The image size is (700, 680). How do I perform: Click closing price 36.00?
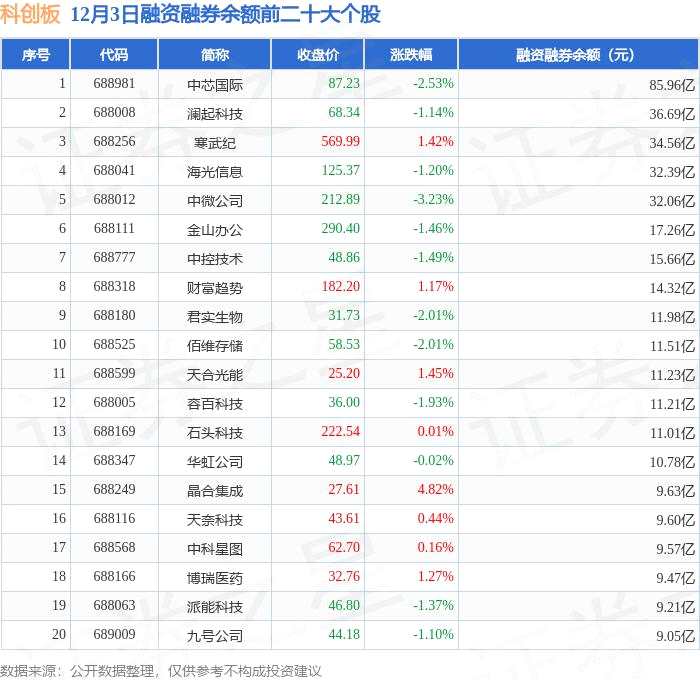344,402
